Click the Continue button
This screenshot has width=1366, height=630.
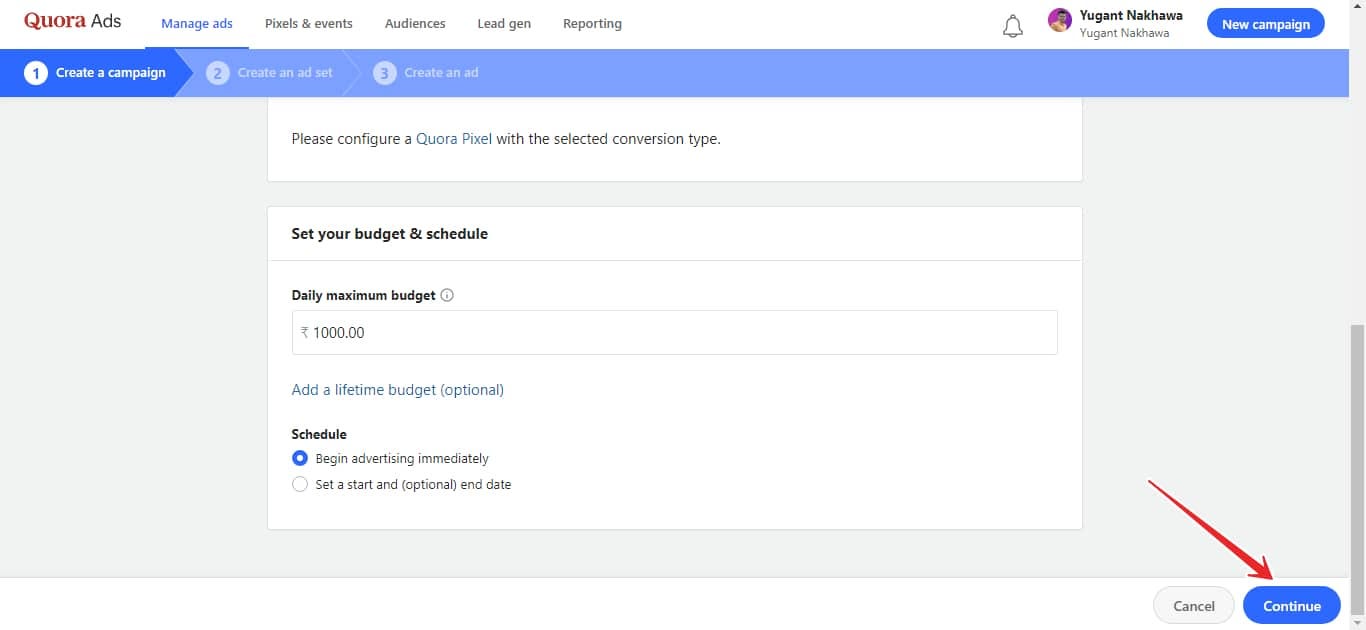[1291, 606]
